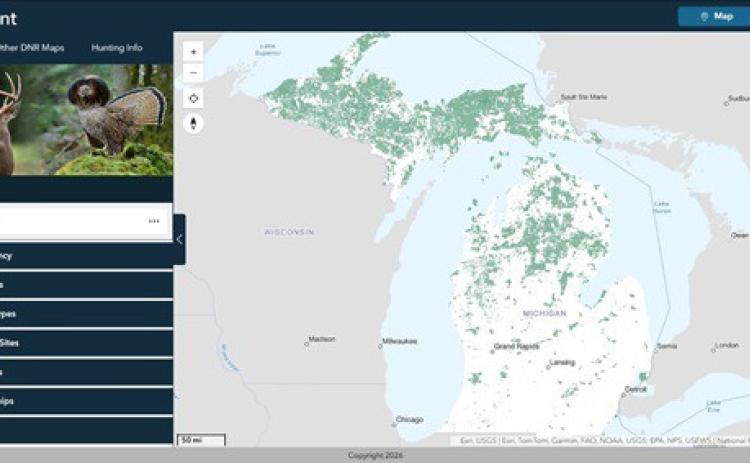Screen dimensions: 750x463
Task: Collapse the side panel with the arrow
Action: point(179,239)
